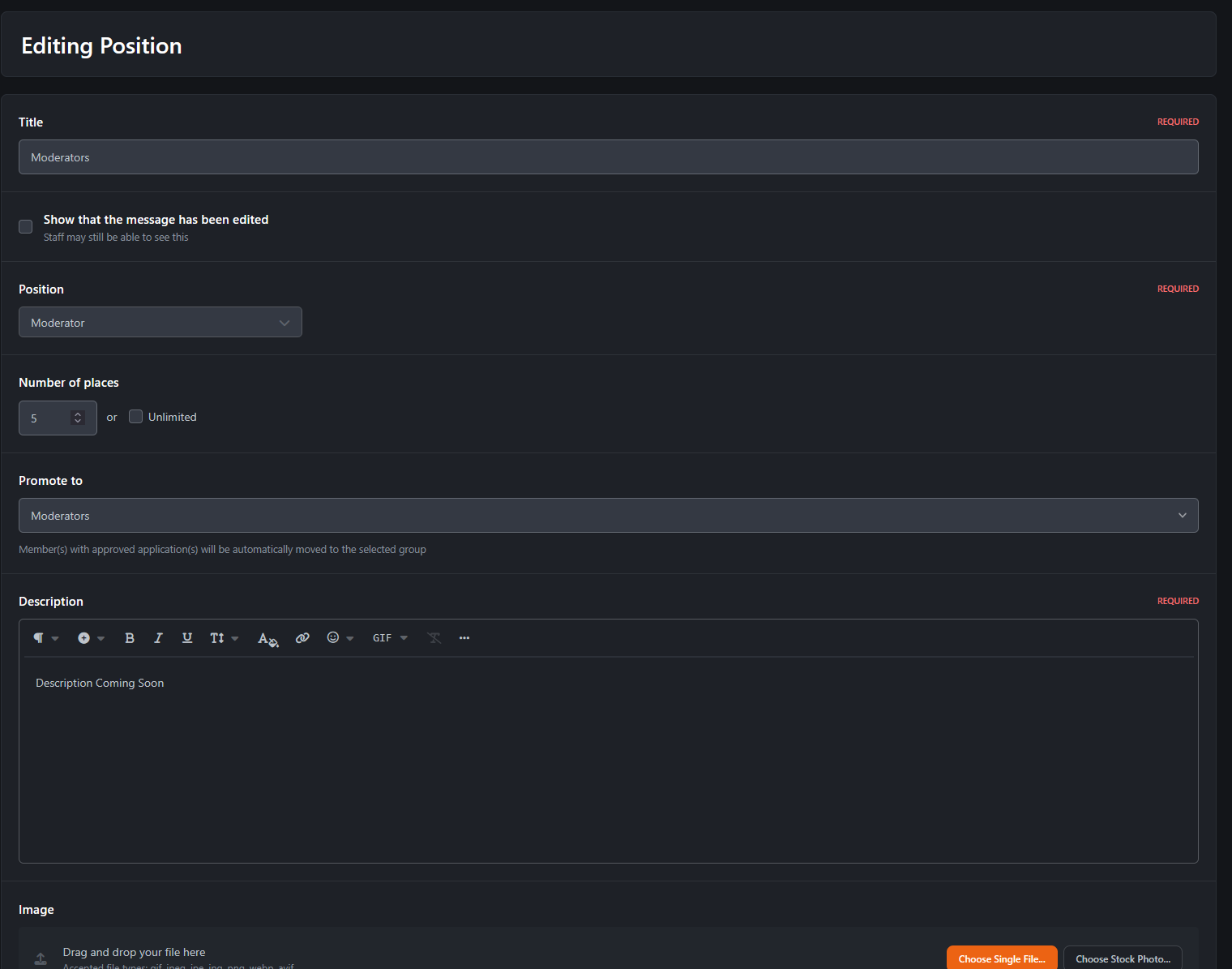Click the Editing Position heading
Viewport: 1232px width, 969px height.
pos(101,45)
